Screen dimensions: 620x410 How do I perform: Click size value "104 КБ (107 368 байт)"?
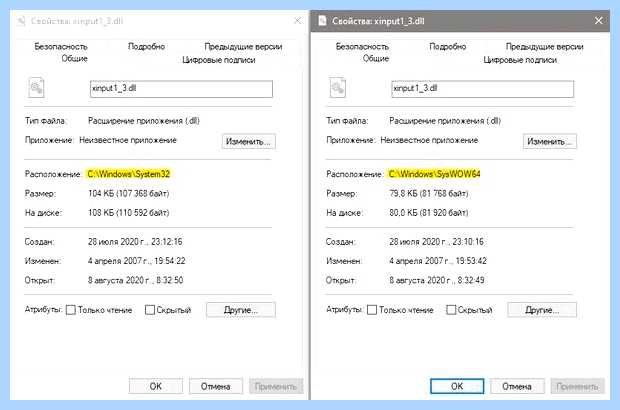[129, 193]
